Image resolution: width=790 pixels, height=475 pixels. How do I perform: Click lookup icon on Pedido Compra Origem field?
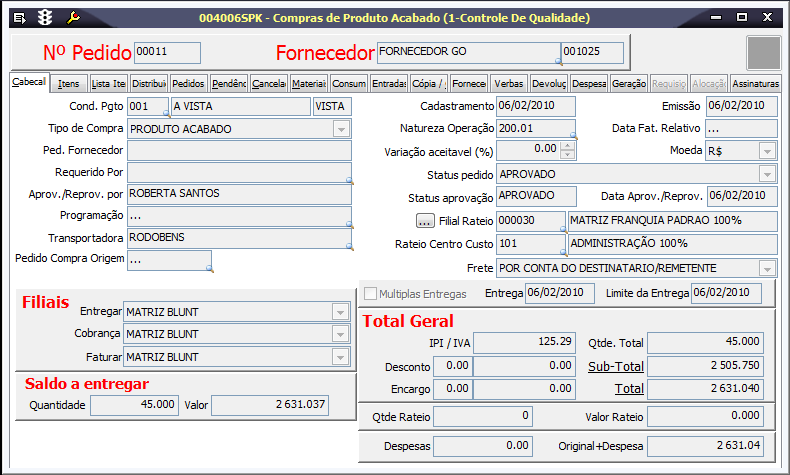coord(210,268)
